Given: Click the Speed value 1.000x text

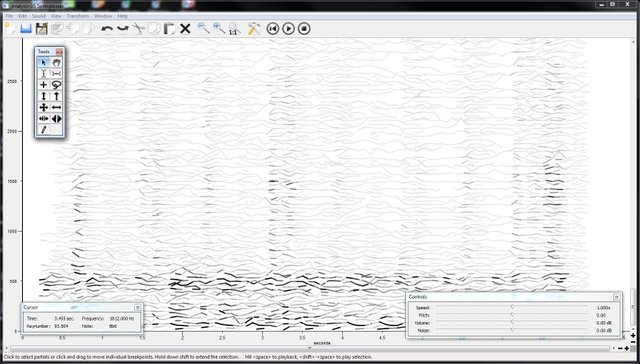Looking at the screenshot, I should [x=603, y=308].
